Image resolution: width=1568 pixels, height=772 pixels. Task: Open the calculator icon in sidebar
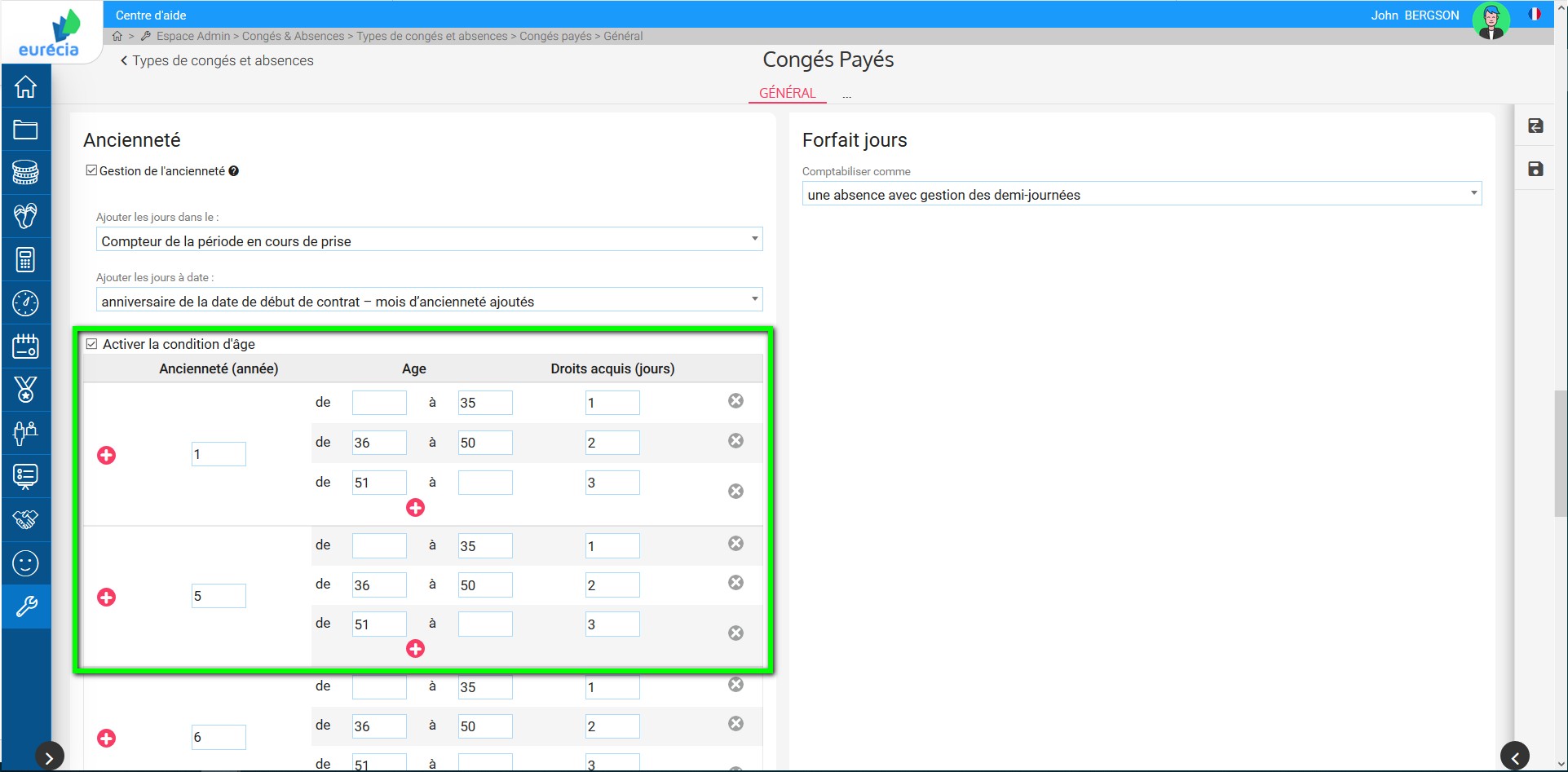click(25, 260)
